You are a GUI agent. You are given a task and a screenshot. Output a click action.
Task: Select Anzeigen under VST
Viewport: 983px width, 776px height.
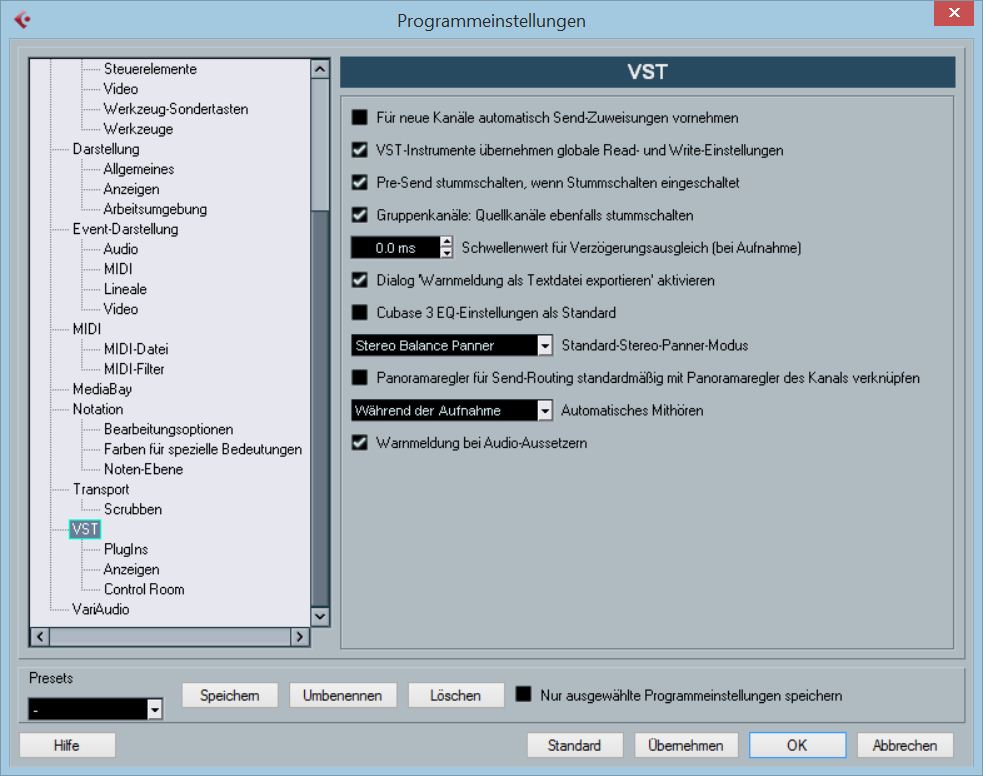tap(132, 569)
